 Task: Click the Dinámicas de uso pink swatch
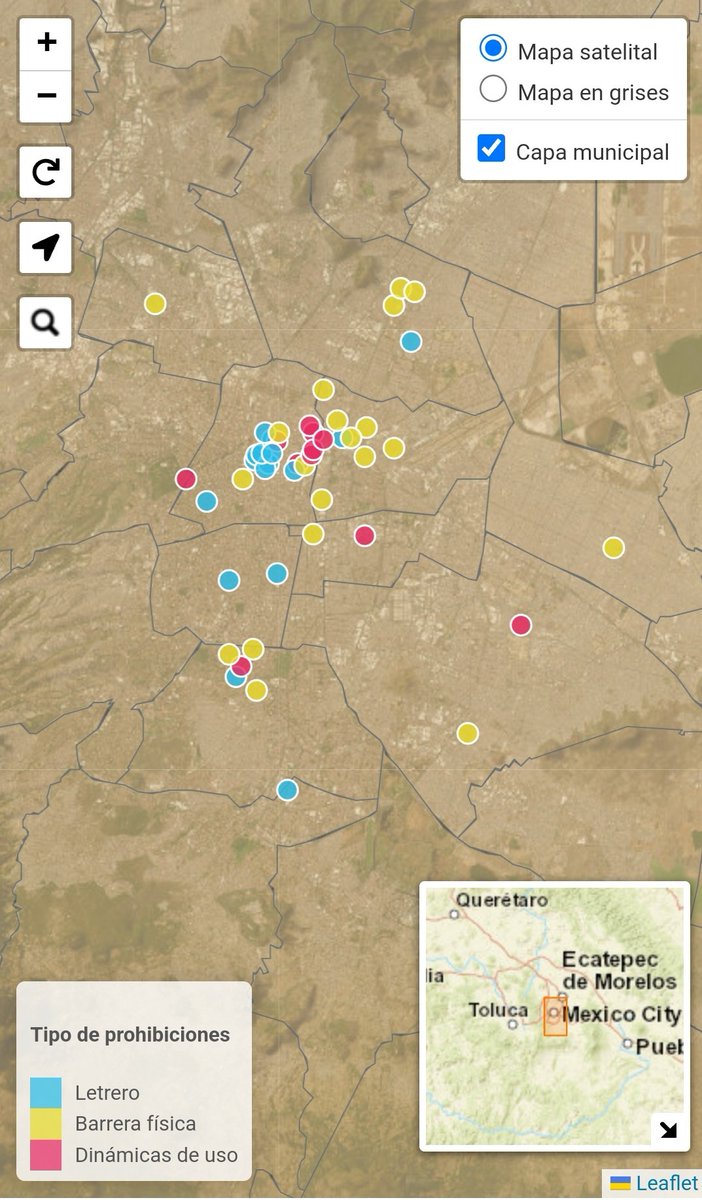click(x=46, y=1155)
